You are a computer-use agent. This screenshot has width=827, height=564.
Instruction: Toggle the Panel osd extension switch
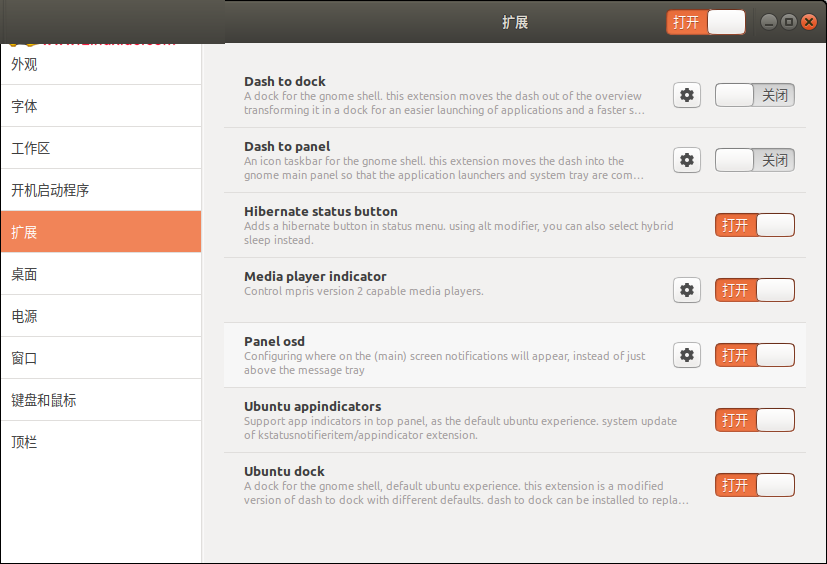(x=754, y=355)
